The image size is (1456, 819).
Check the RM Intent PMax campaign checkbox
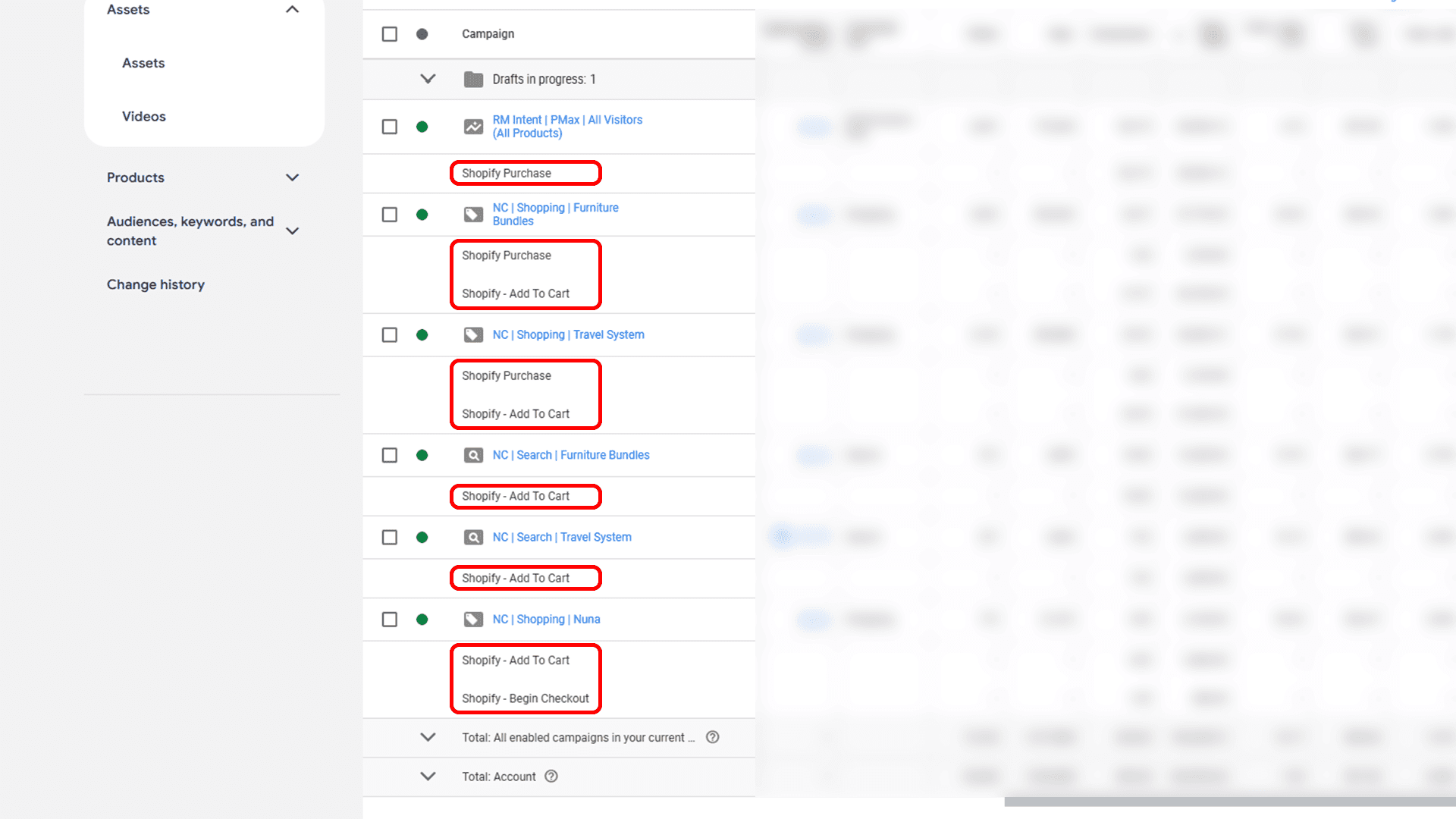[x=390, y=127]
